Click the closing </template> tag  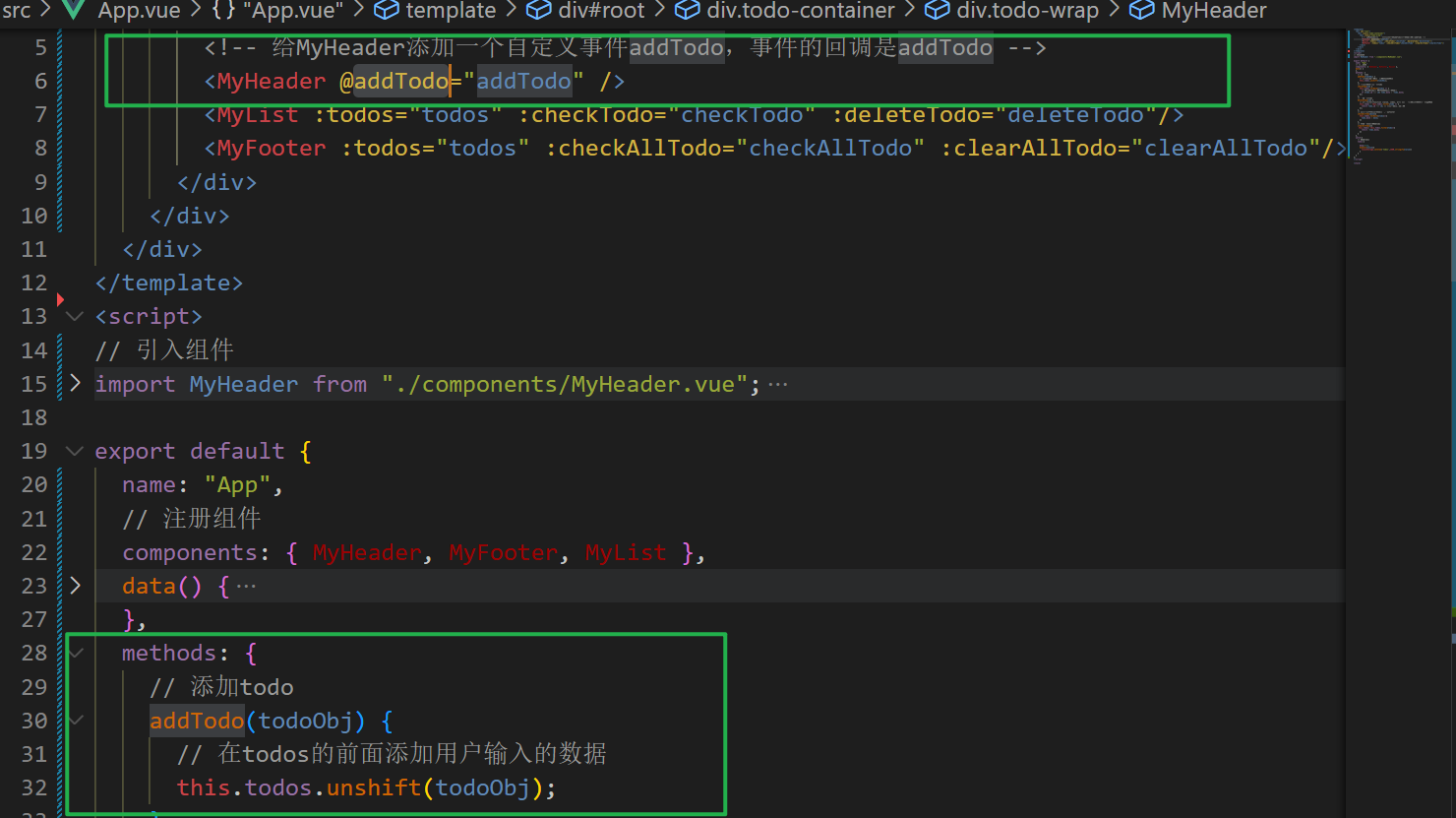click(169, 283)
